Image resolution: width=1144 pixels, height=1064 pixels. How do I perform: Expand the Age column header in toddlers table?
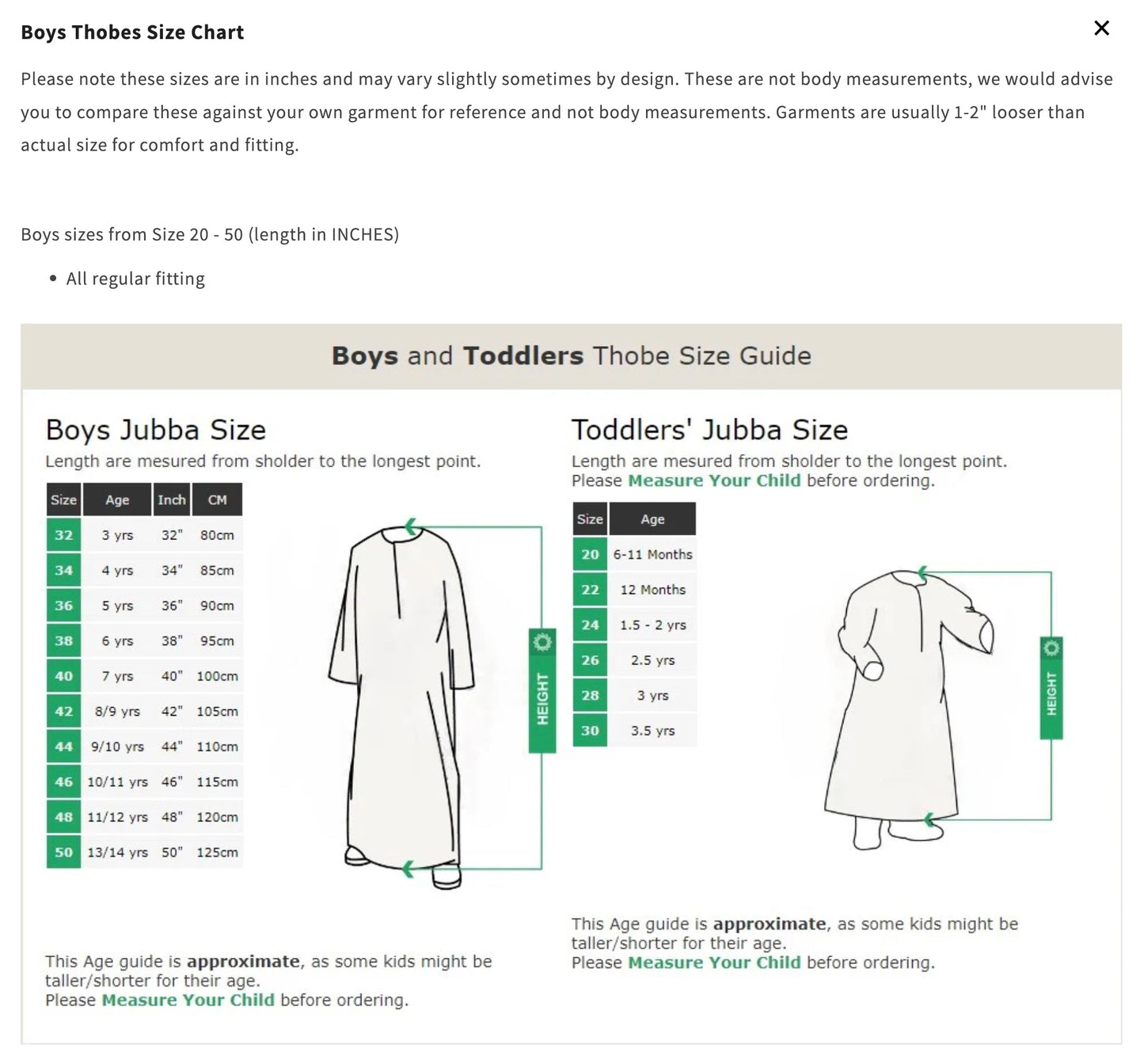tap(654, 519)
